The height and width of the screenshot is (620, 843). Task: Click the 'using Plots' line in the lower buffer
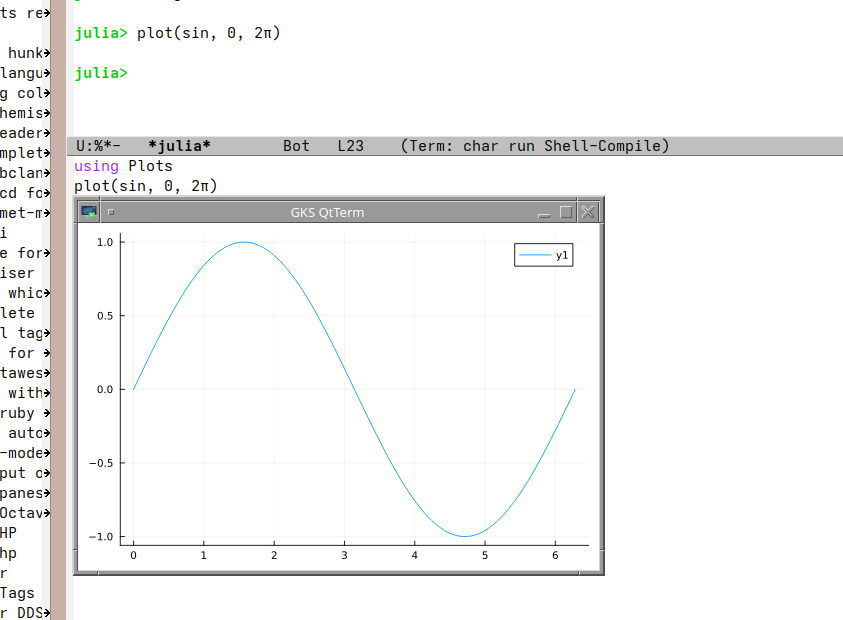coord(123,166)
